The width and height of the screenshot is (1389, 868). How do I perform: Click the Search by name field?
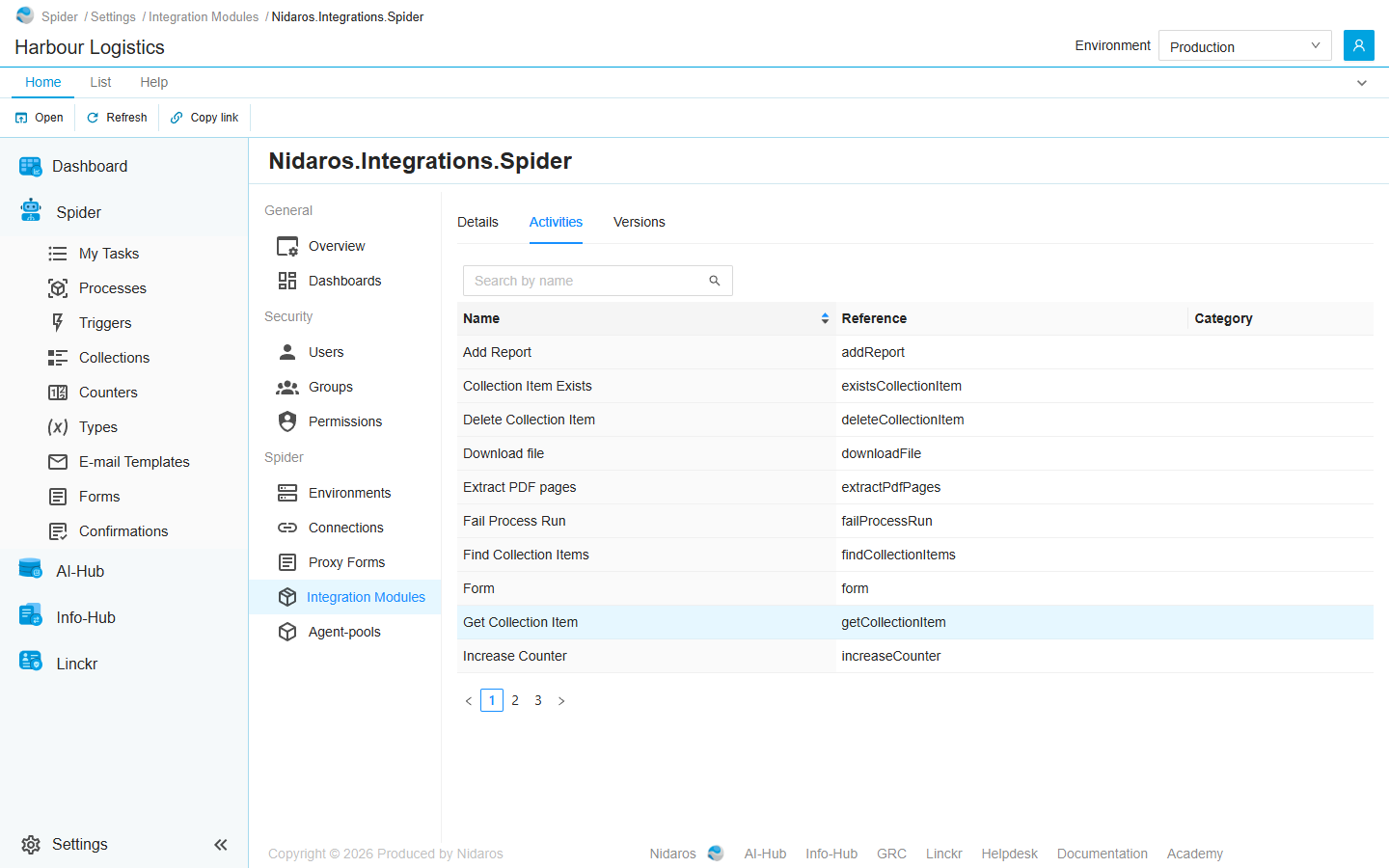click(x=598, y=281)
